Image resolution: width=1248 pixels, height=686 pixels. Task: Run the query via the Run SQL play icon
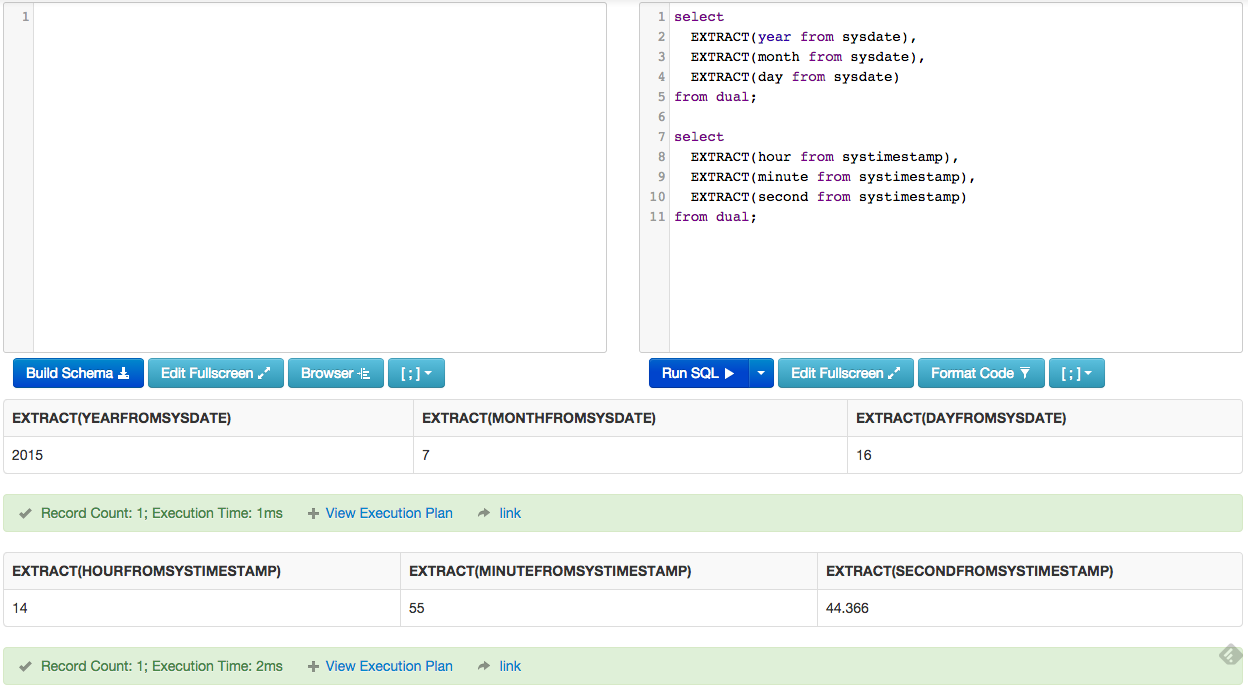[x=727, y=372]
